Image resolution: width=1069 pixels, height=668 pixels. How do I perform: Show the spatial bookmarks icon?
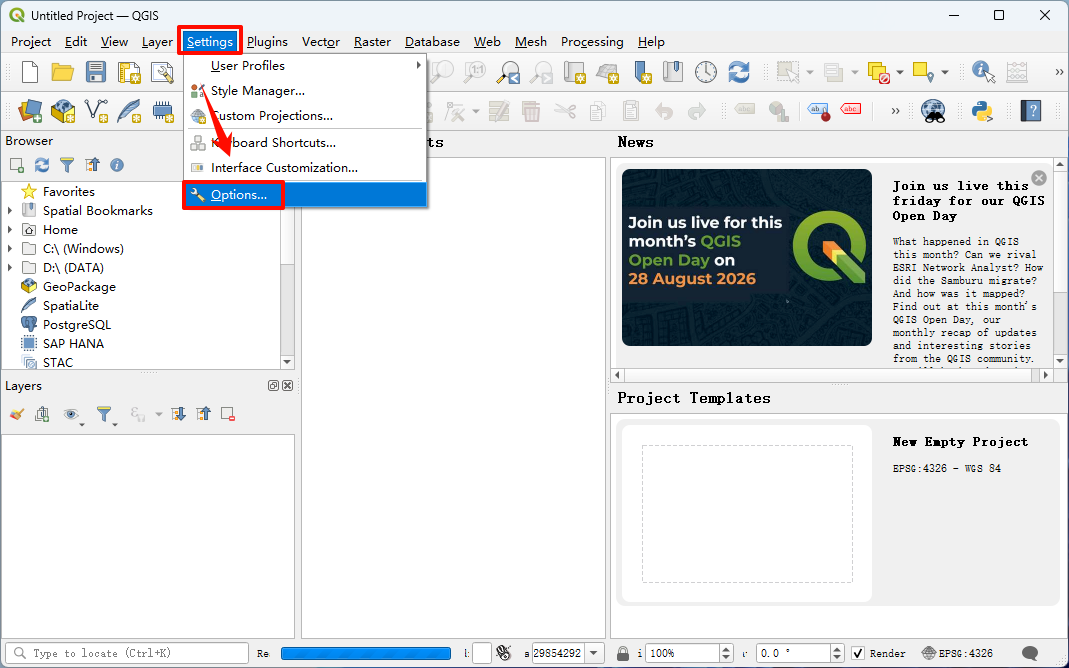tap(674, 72)
